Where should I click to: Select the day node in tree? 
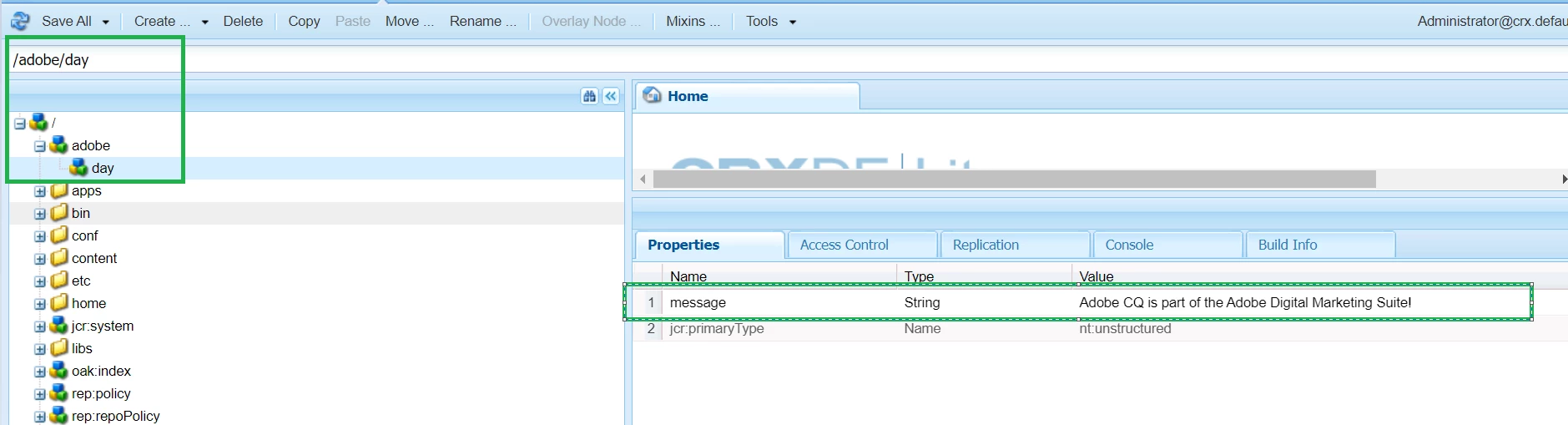(103, 168)
